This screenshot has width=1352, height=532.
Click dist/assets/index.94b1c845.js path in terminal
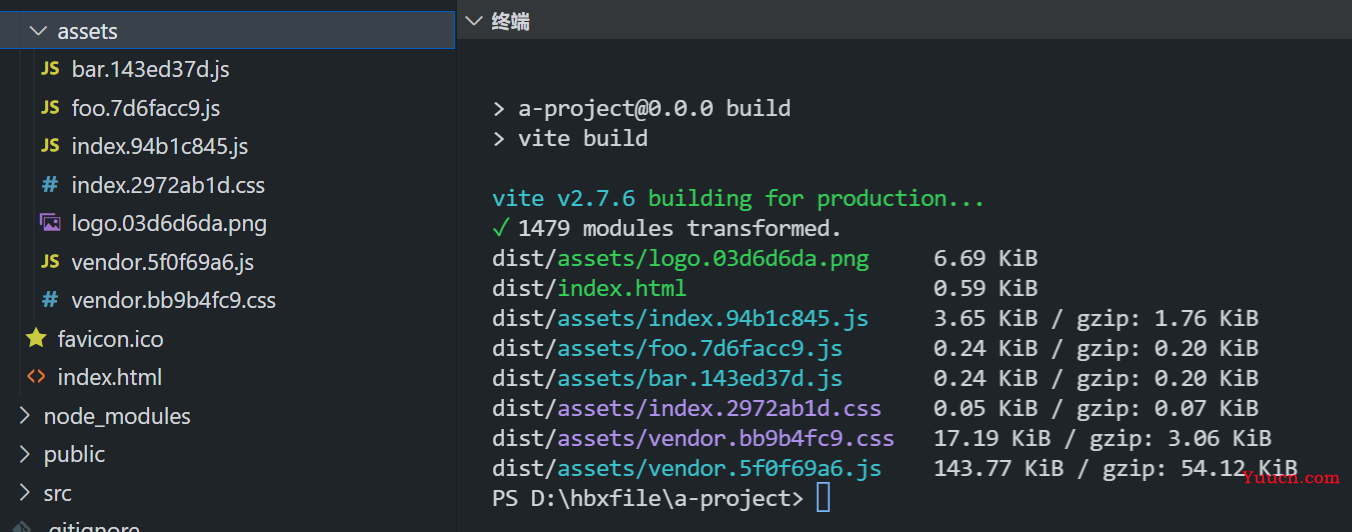coord(680,318)
